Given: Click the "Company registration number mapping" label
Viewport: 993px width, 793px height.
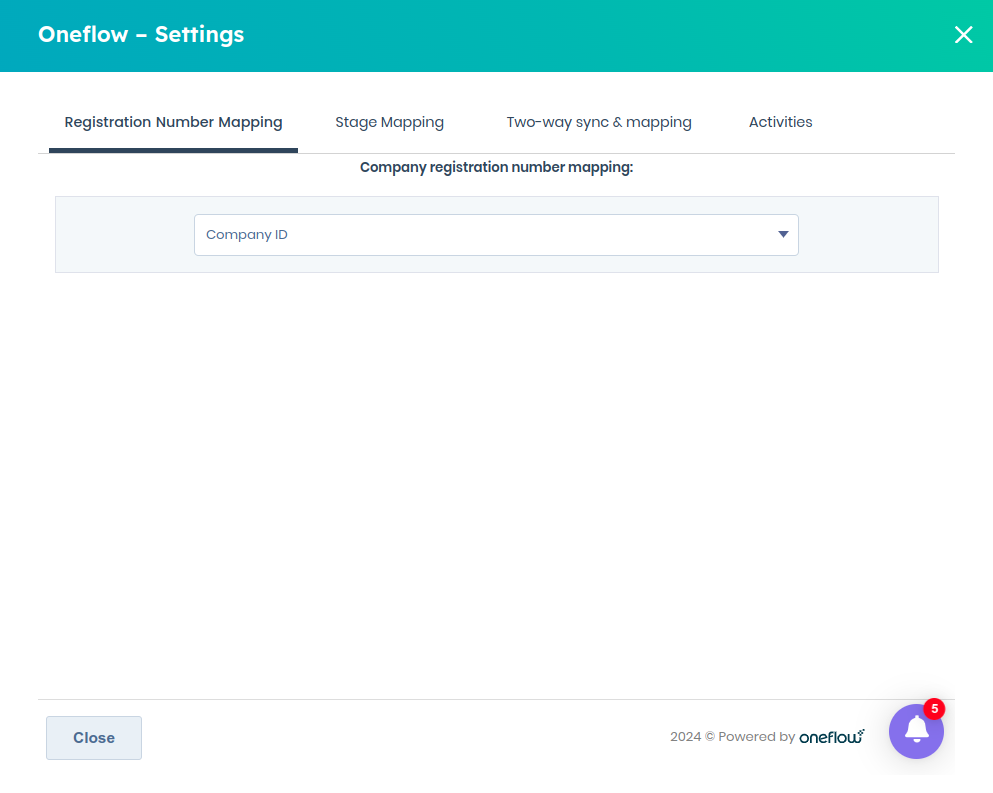Looking at the screenshot, I should pyautogui.click(x=496, y=167).
